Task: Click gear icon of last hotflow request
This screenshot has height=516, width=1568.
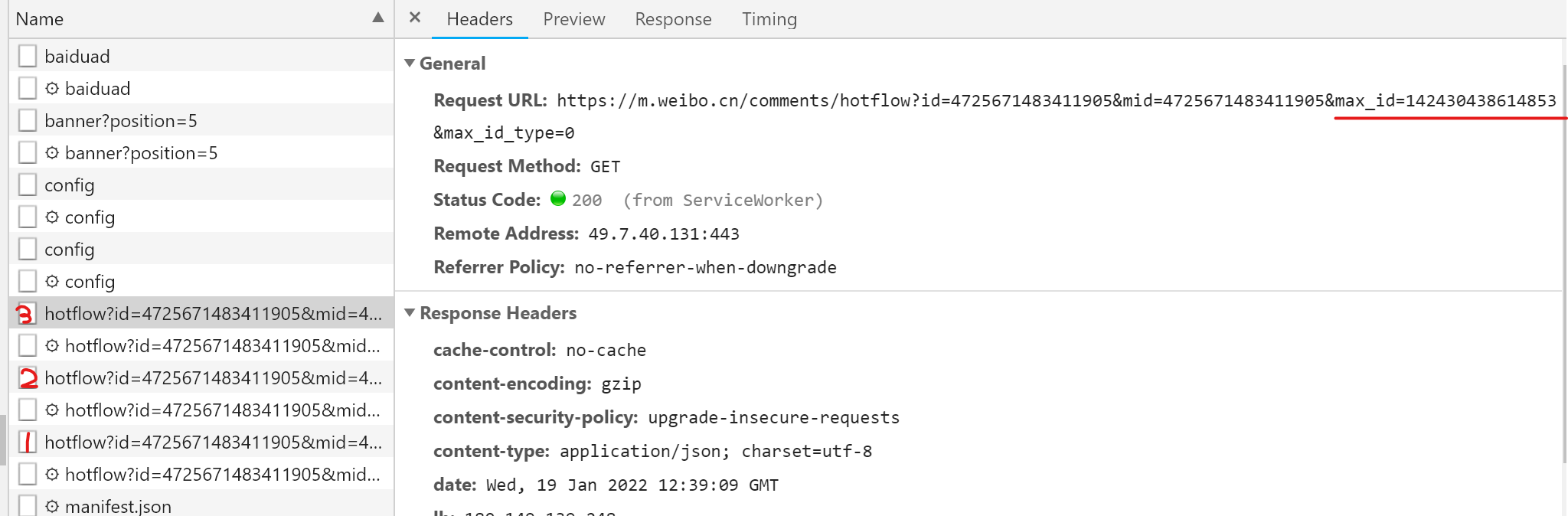Action: click(x=52, y=475)
